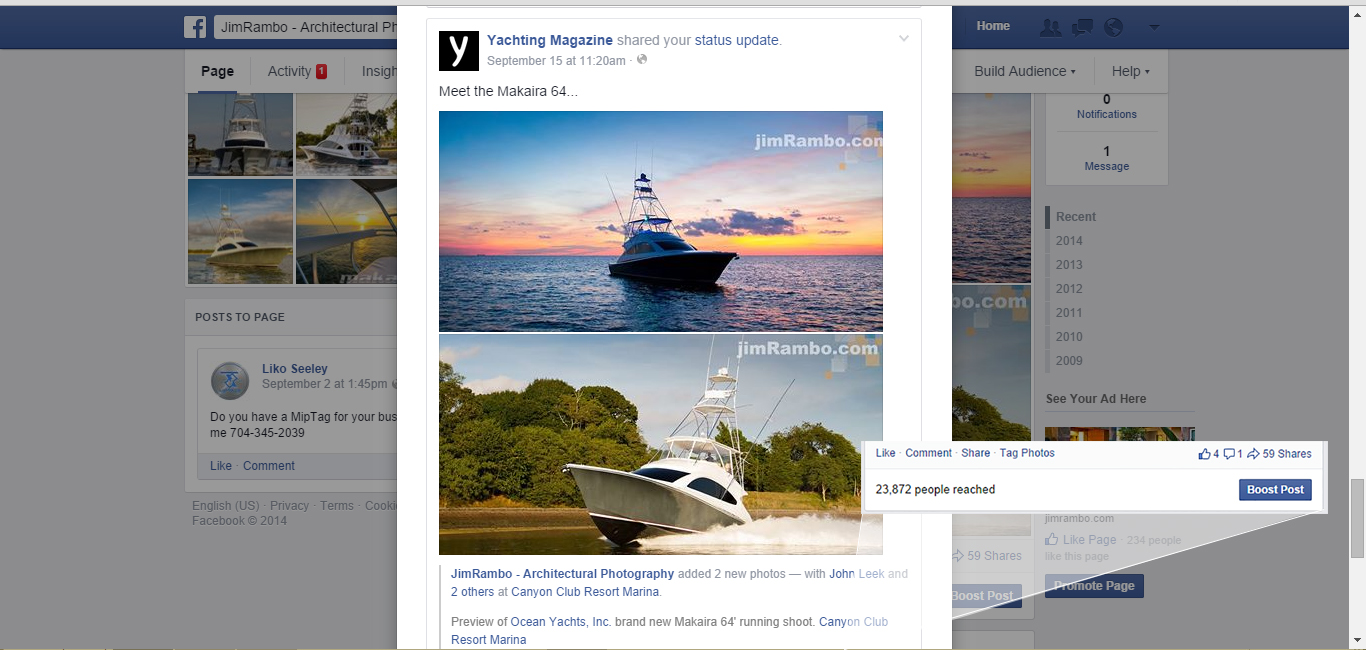Viewport: 1366px width, 650px height.
Task: Open the friend requests icon
Action: pyautogui.click(x=1050, y=27)
